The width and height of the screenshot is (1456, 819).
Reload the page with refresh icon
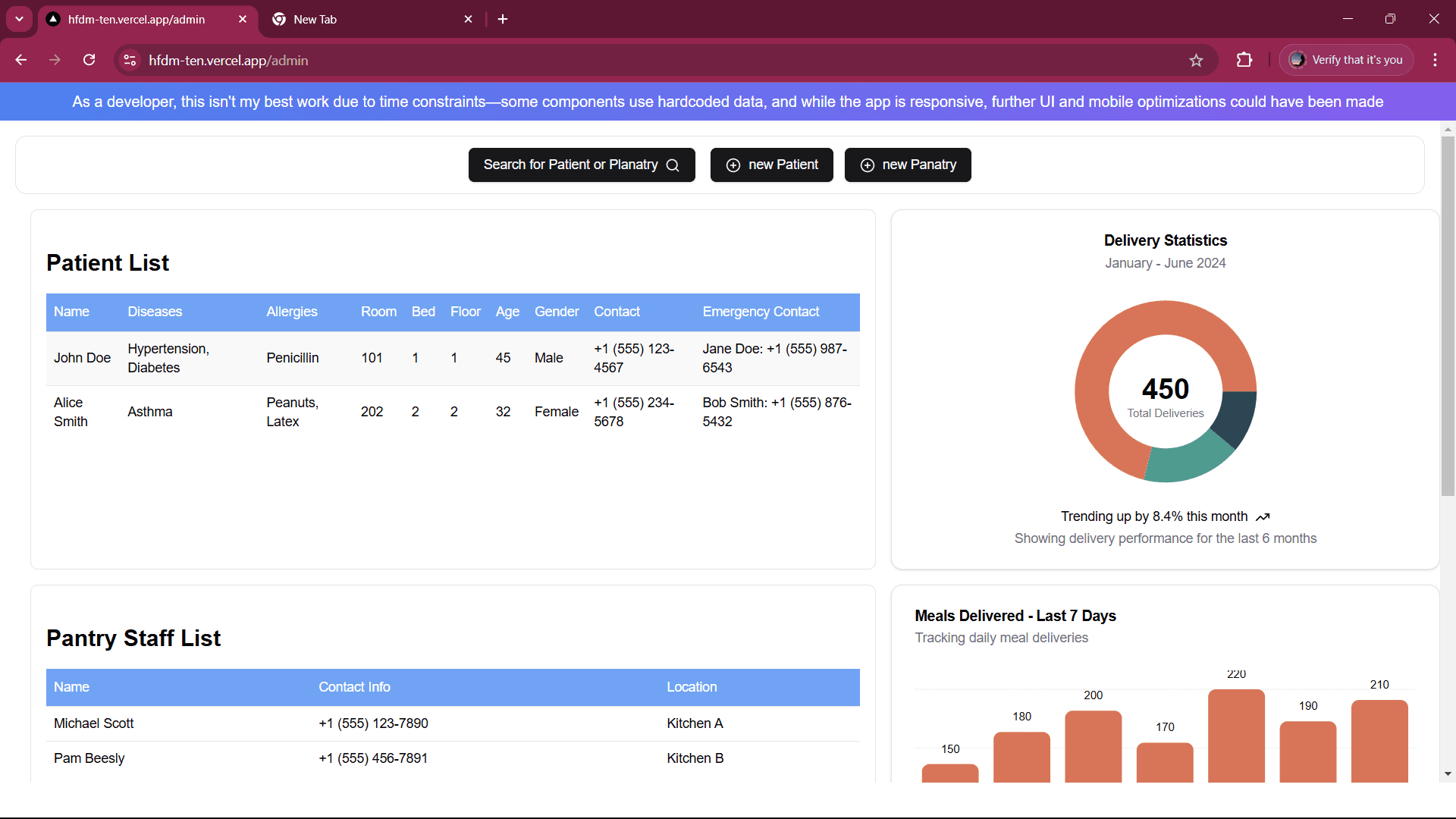89,60
